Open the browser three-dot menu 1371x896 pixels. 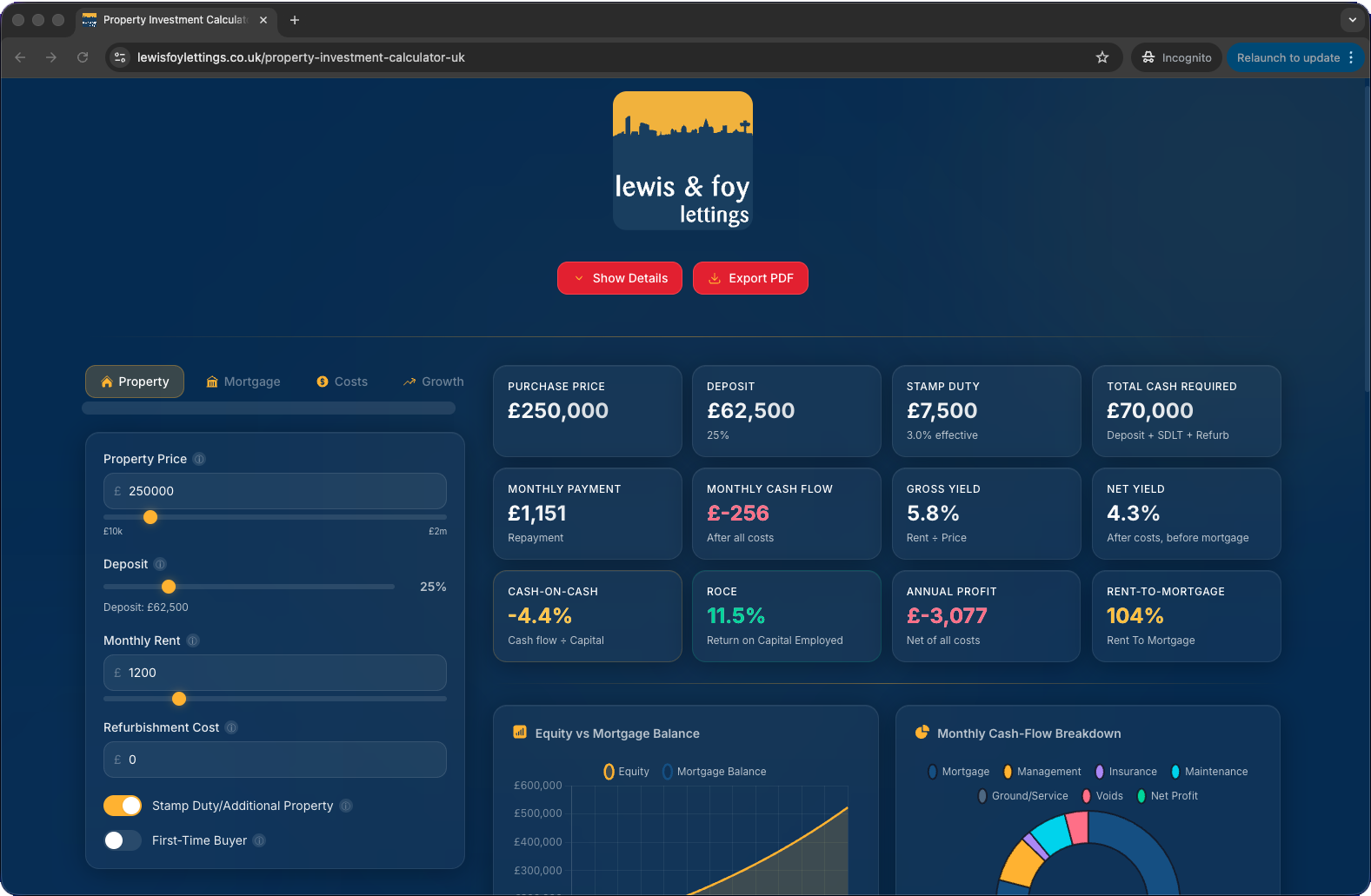point(1351,57)
